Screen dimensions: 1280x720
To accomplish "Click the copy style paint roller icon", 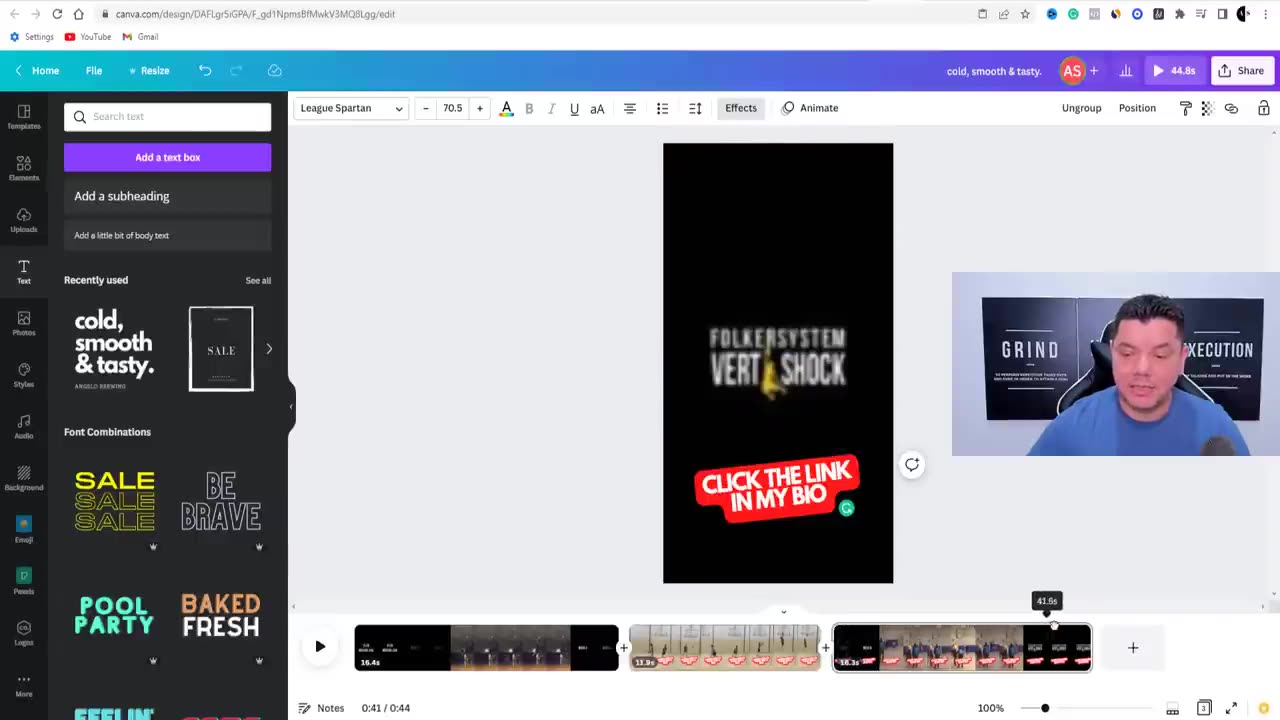I will (1185, 108).
